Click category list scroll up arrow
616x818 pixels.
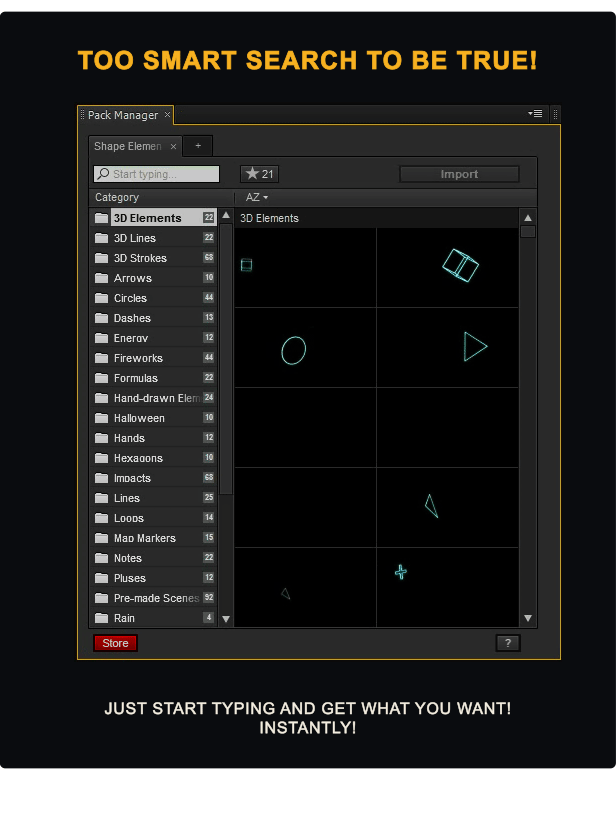[226, 215]
